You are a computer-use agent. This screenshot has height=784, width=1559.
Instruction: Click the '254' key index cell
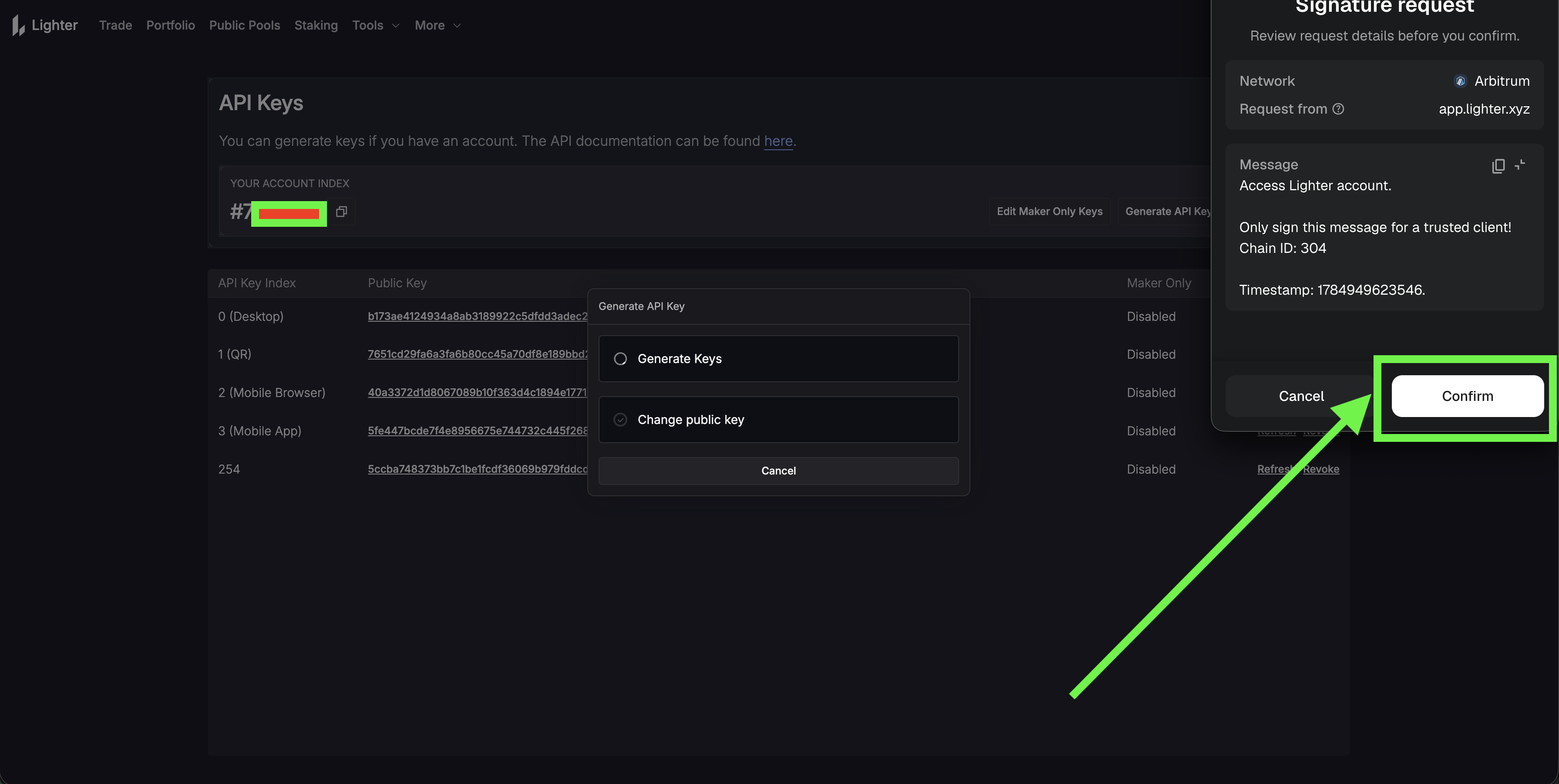(x=229, y=469)
